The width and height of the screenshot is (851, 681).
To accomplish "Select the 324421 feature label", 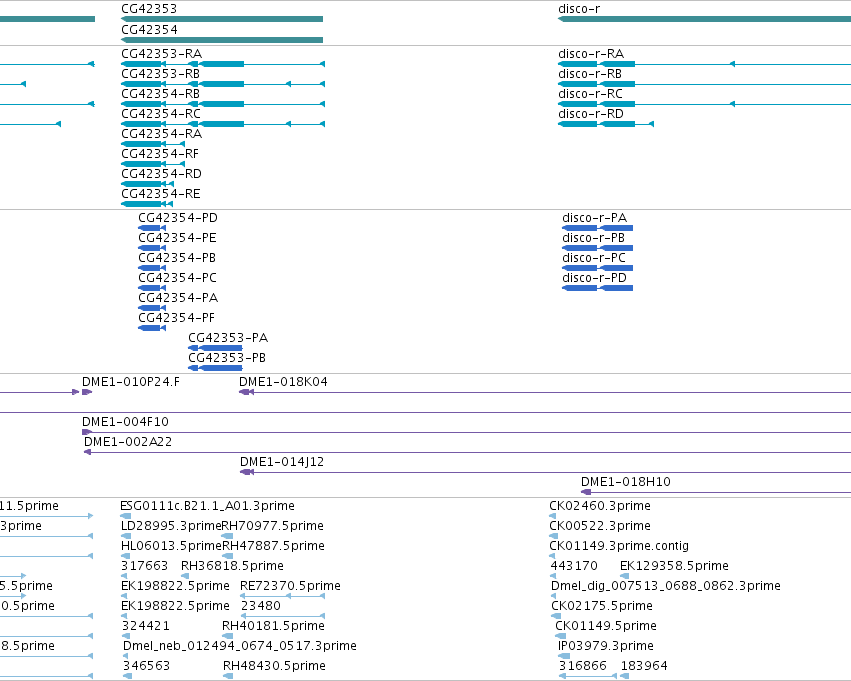I will click(x=145, y=626).
